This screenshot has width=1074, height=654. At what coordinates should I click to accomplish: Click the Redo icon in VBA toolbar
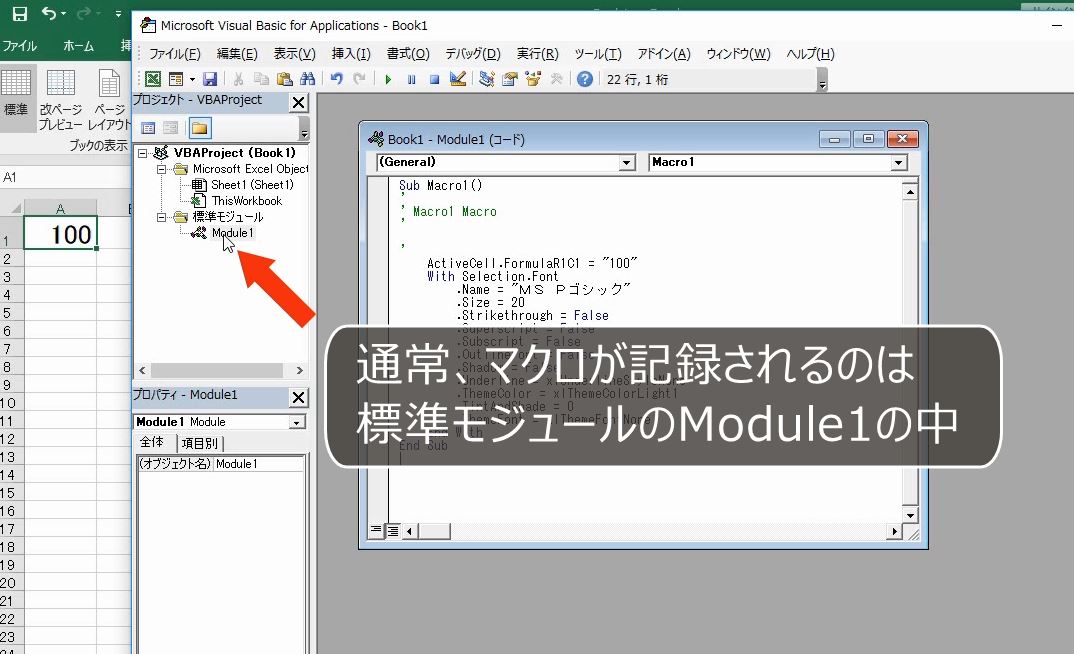(x=359, y=79)
